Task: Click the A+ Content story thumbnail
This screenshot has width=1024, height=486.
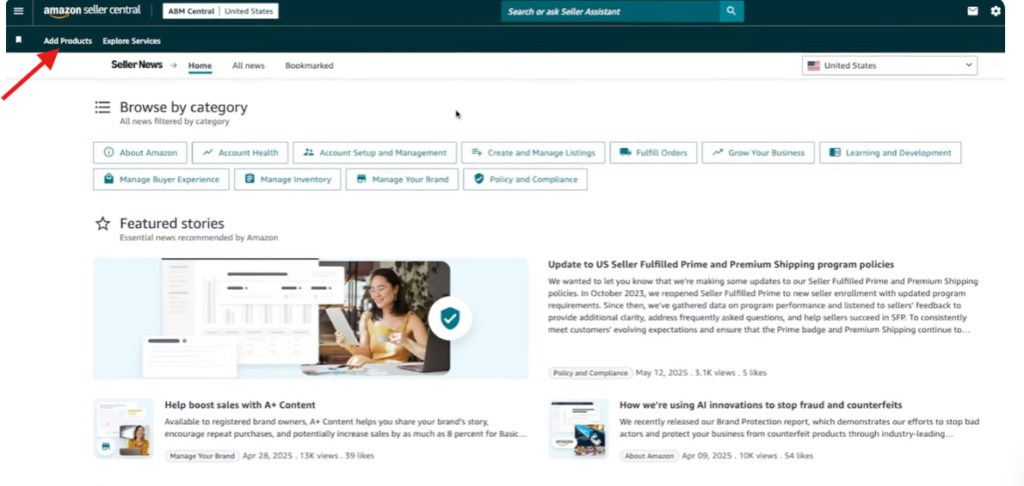Action: [x=123, y=429]
